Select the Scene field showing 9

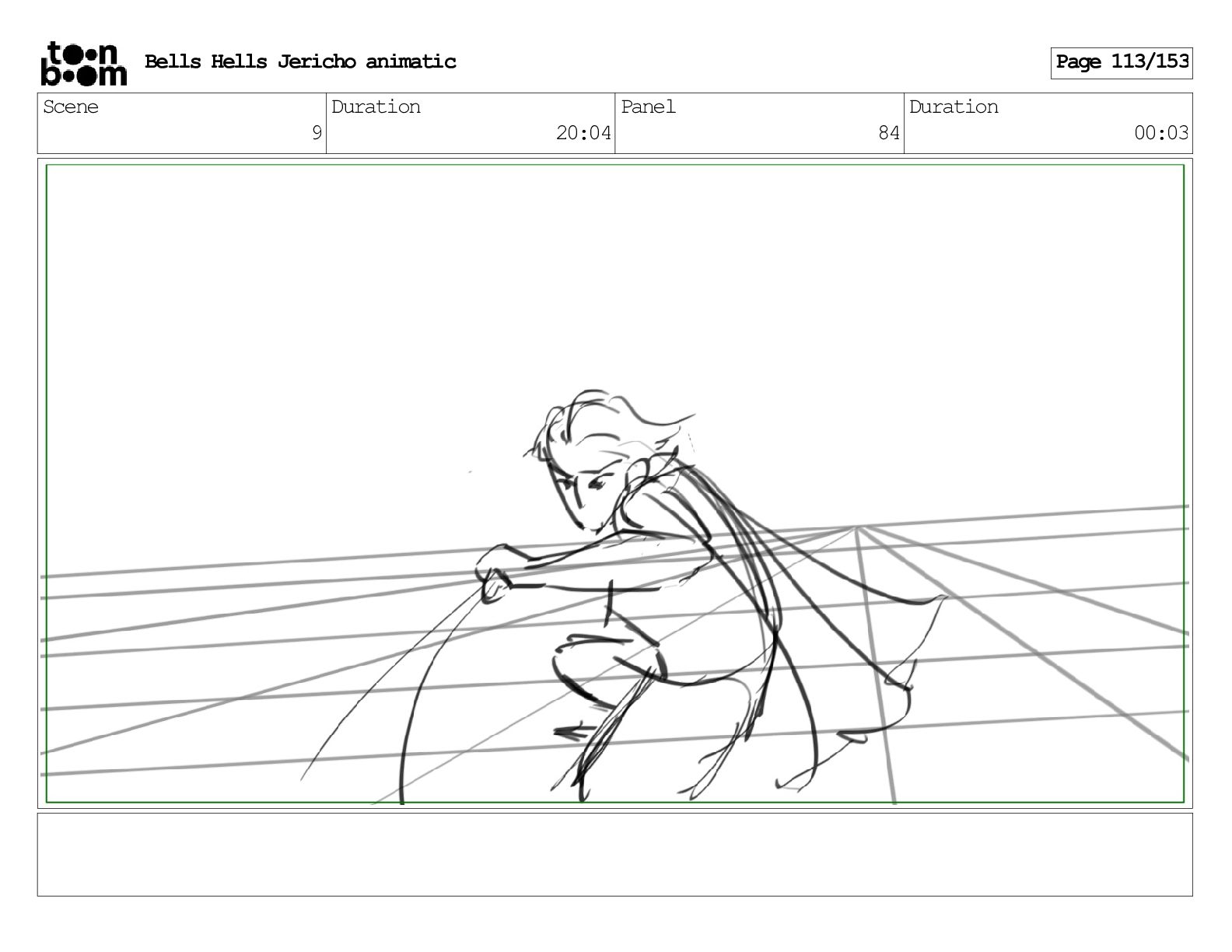[182, 123]
